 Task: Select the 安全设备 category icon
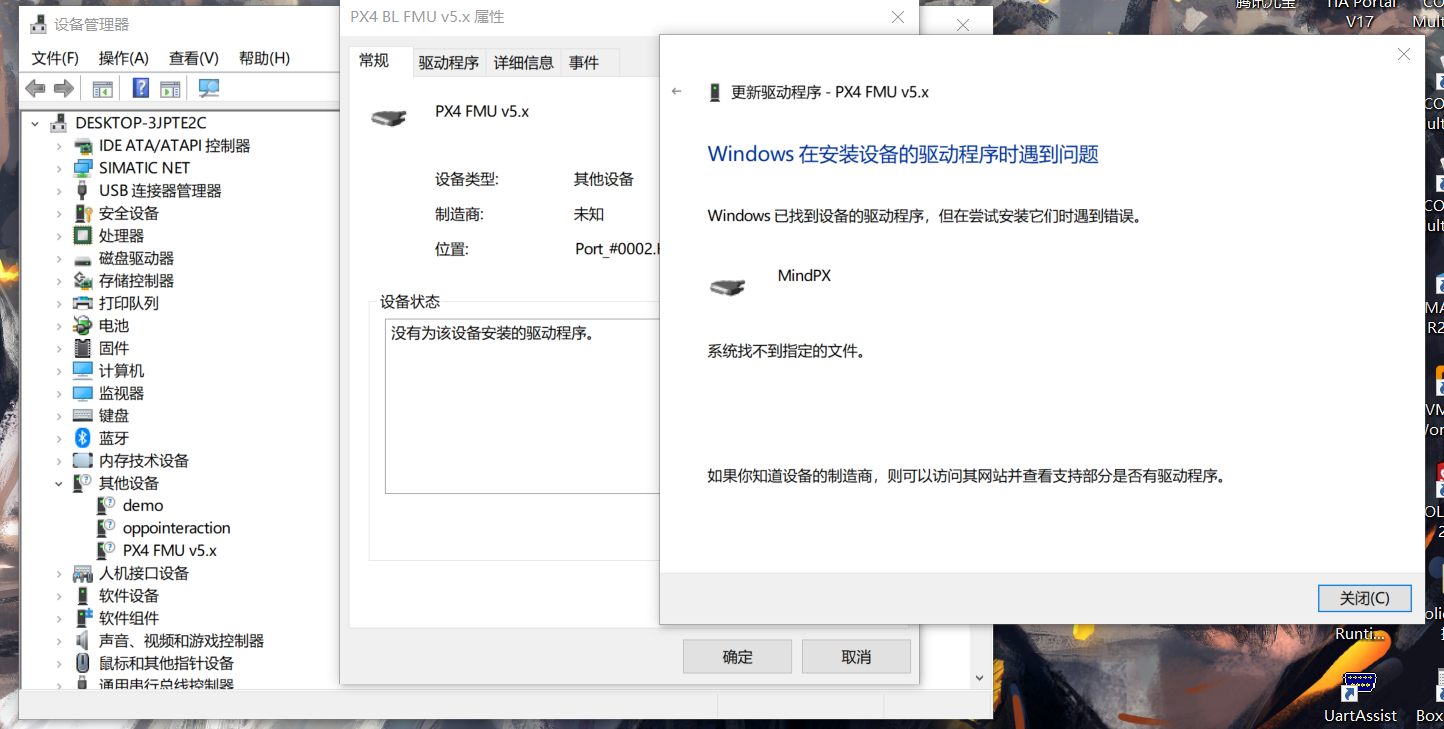(x=83, y=213)
